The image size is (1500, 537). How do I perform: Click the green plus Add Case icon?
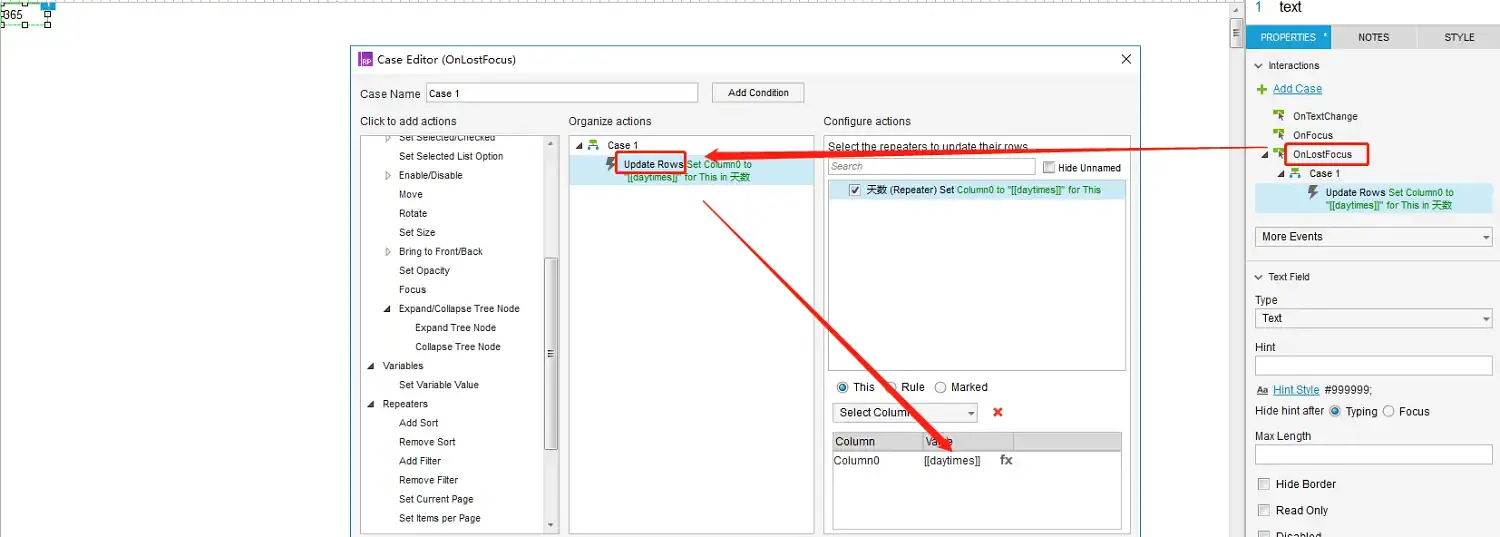[1262, 89]
